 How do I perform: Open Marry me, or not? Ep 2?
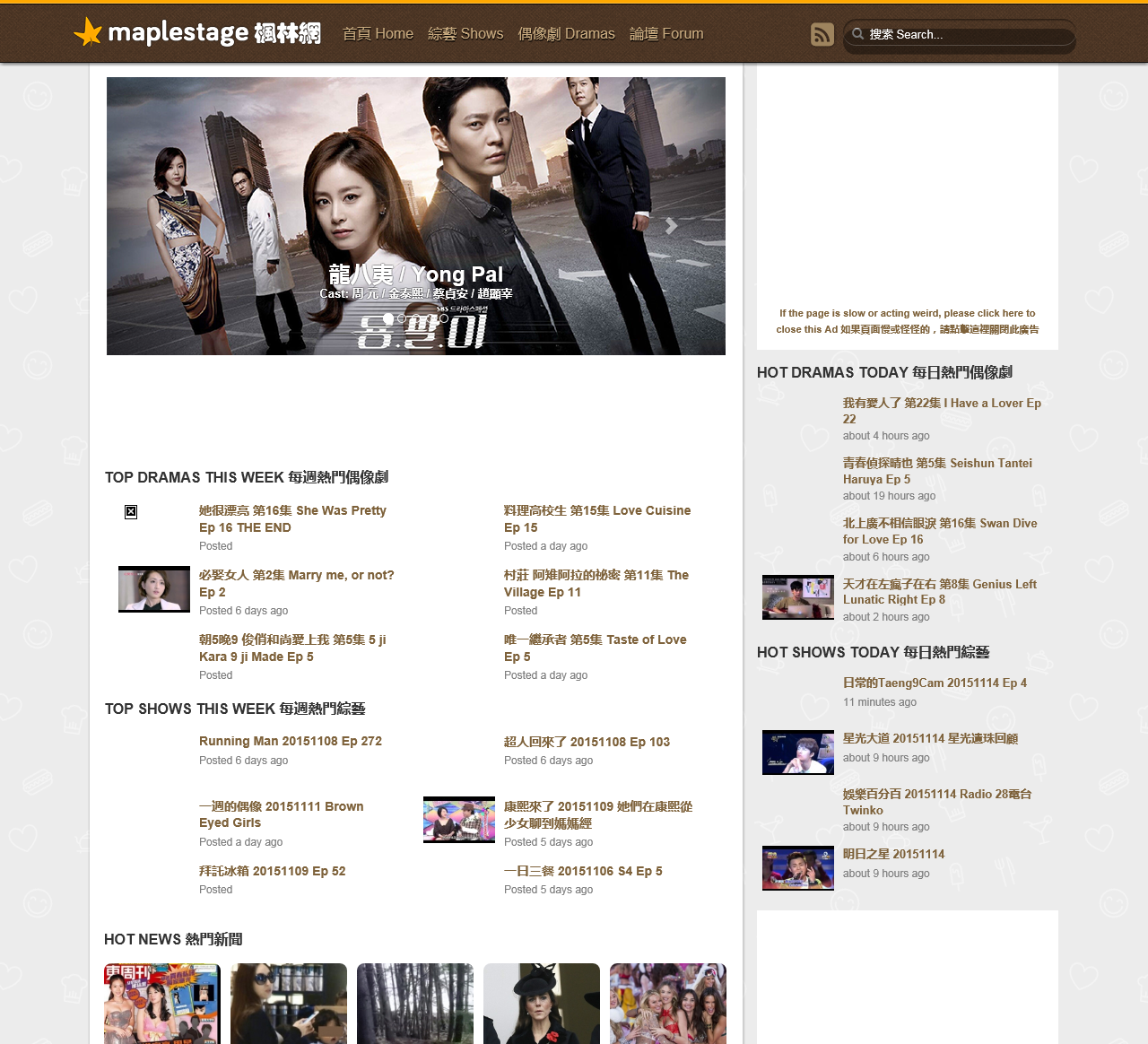(x=297, y=584)
